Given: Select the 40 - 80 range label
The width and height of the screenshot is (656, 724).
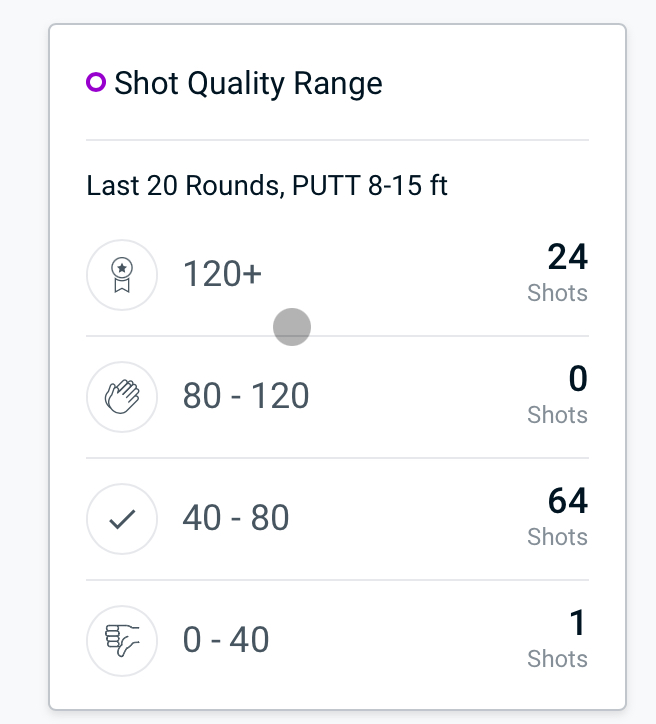Looking at the screenshot, I should 236,518.
